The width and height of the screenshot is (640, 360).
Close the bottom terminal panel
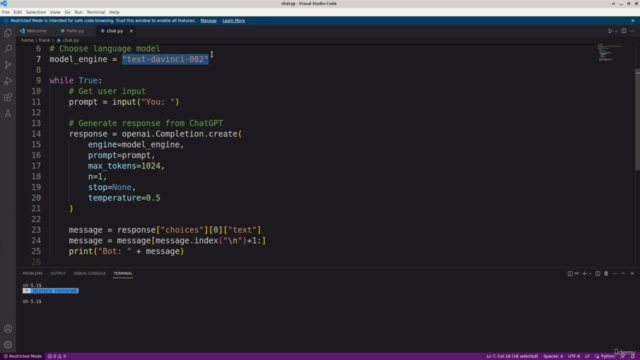click(632, 273)
